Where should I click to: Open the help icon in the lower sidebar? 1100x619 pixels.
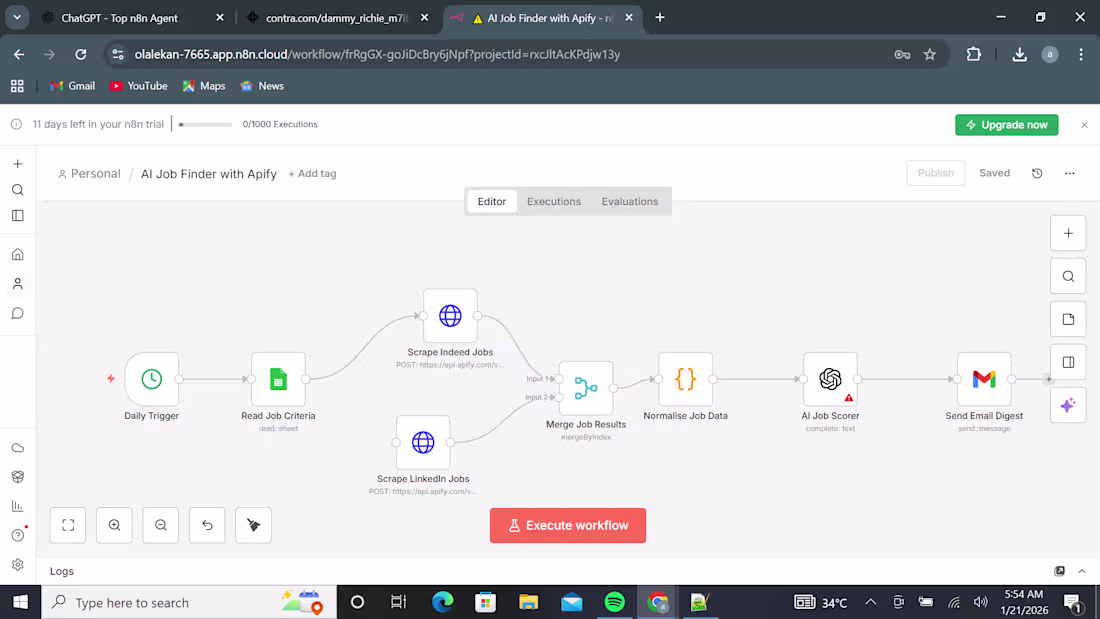pos(17,535)
